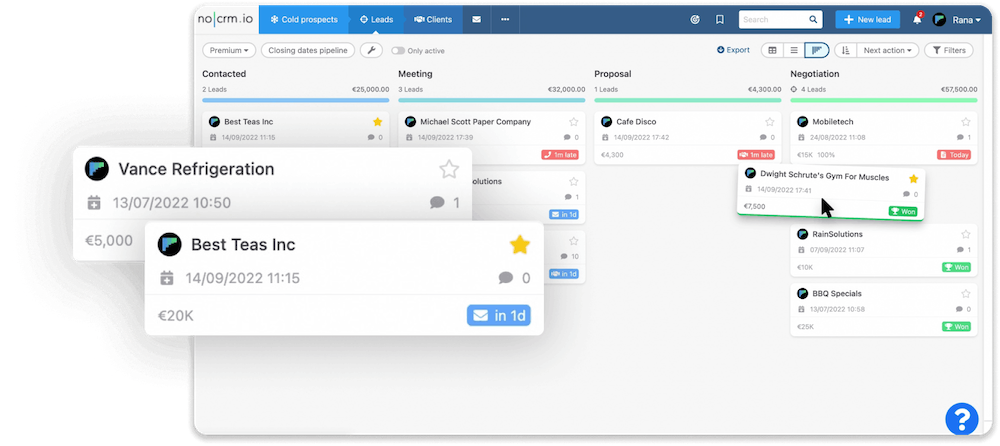1000x446 pixels.
Task: Click the bookmark icon in the header
Action: 719,19
